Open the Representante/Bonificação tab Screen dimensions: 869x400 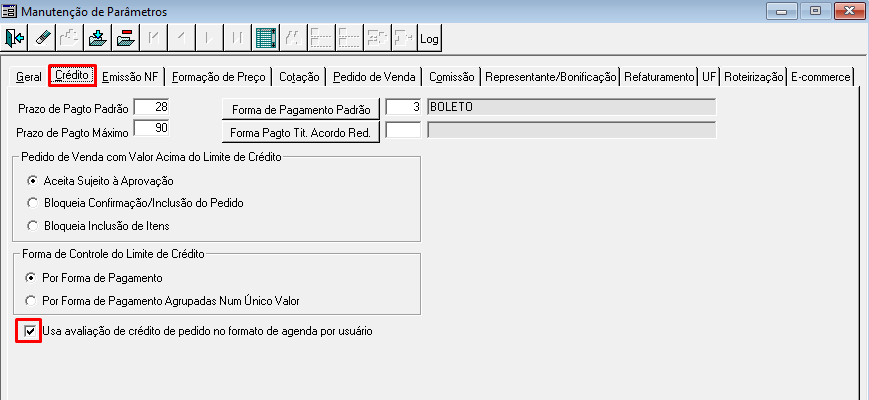click(551, 77)
